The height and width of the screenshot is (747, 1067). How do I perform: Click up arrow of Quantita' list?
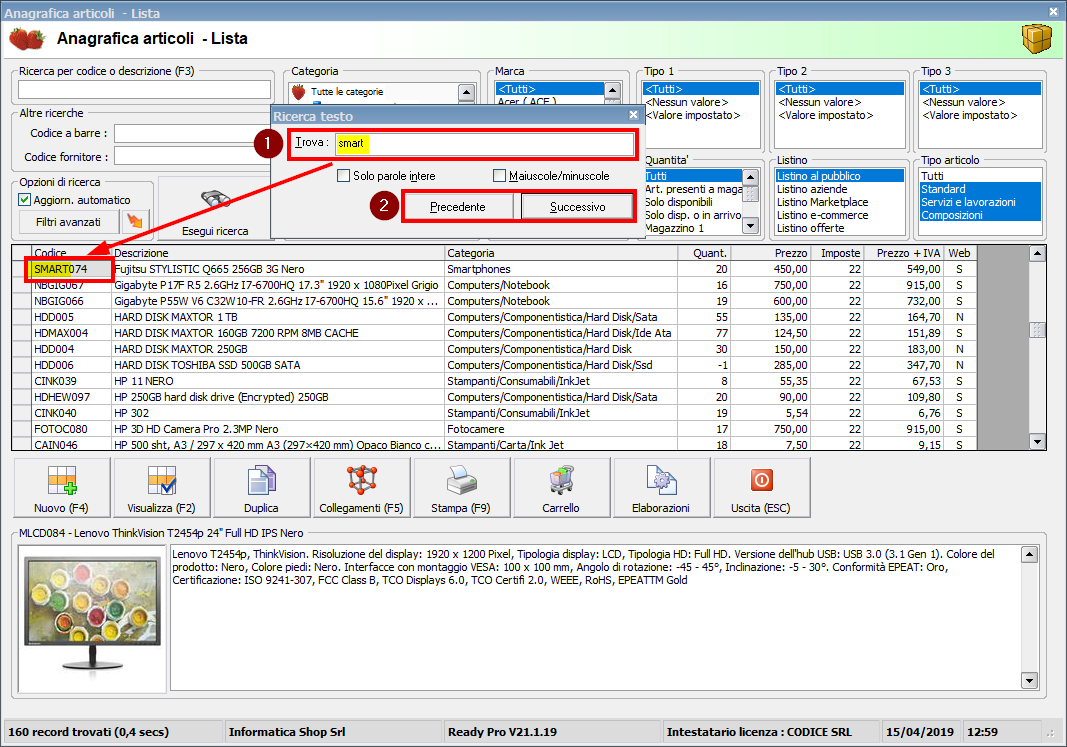tap(750, 177)
